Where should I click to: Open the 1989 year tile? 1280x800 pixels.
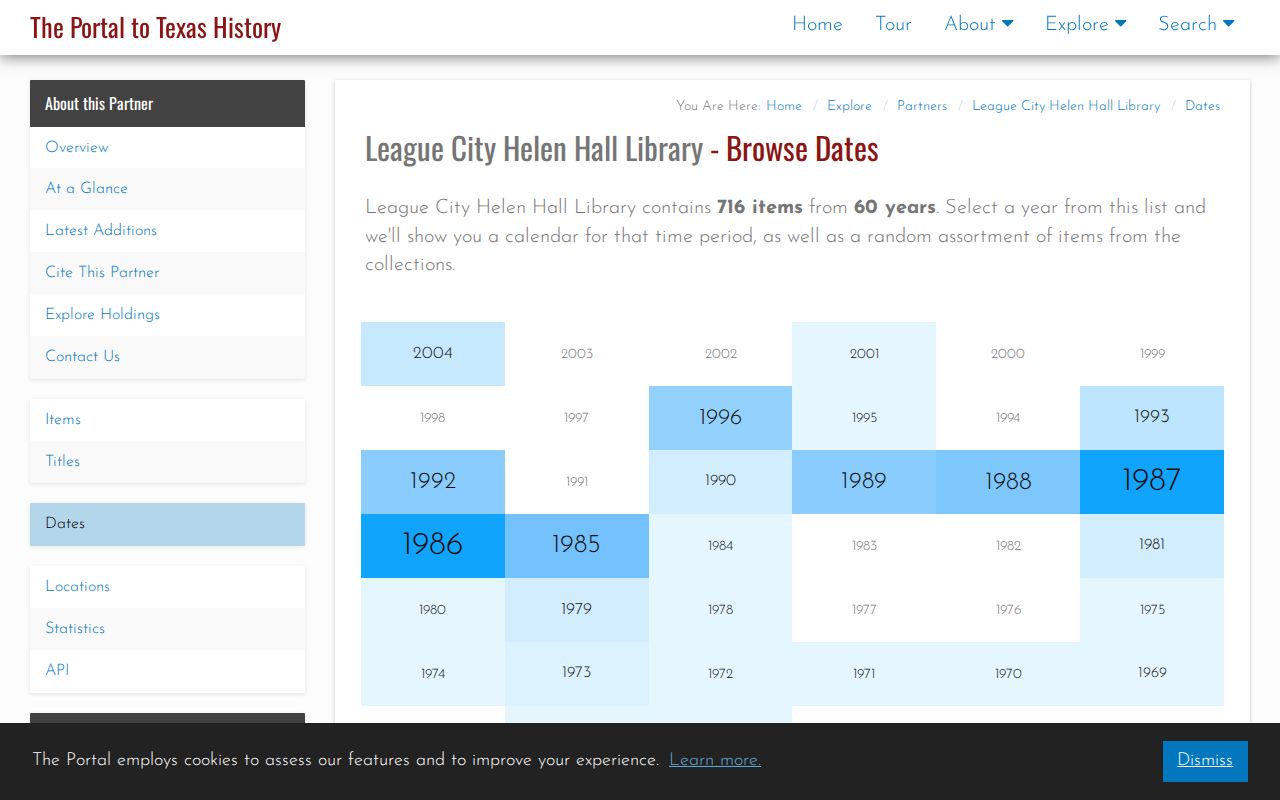864,482
